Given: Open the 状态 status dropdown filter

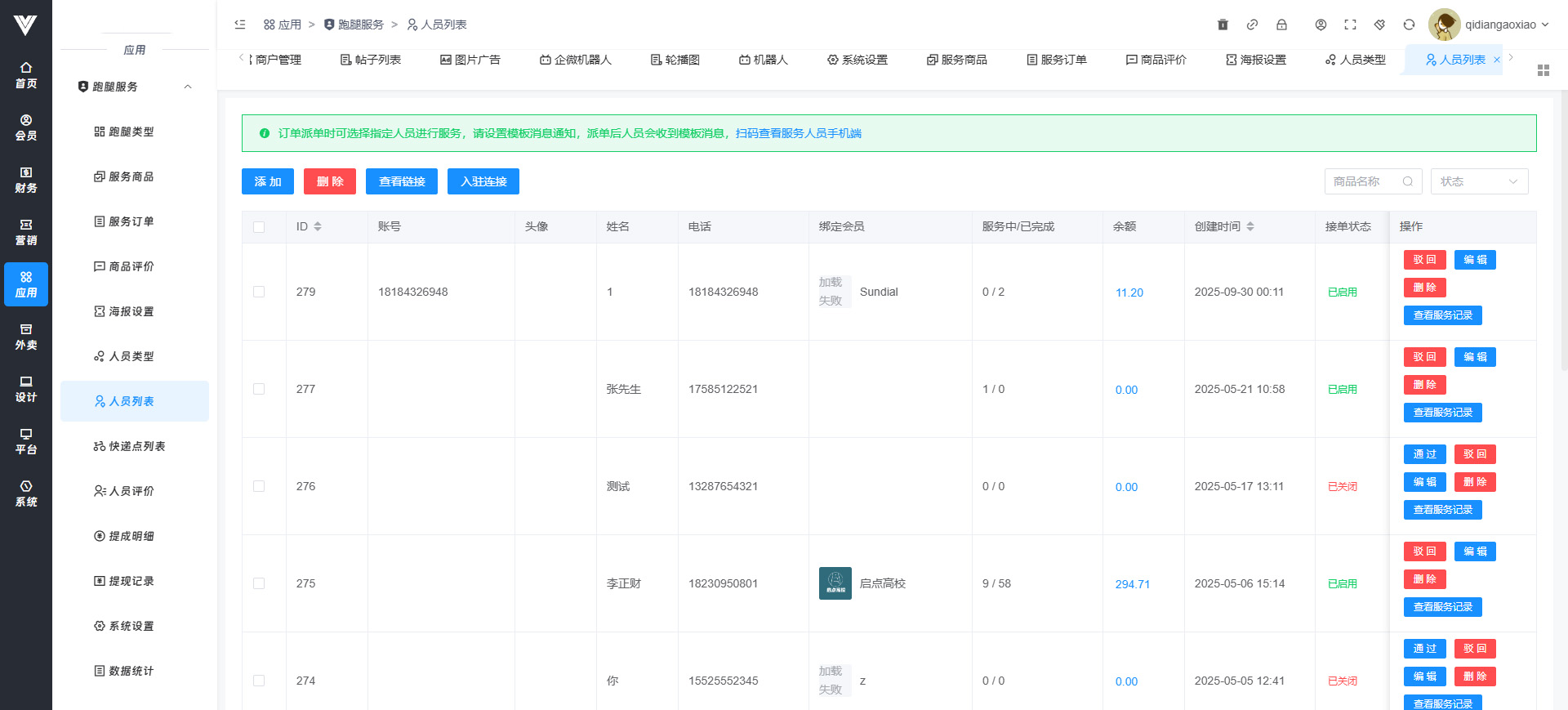Looking at the screenshot, I should (x=1478, y=181).
